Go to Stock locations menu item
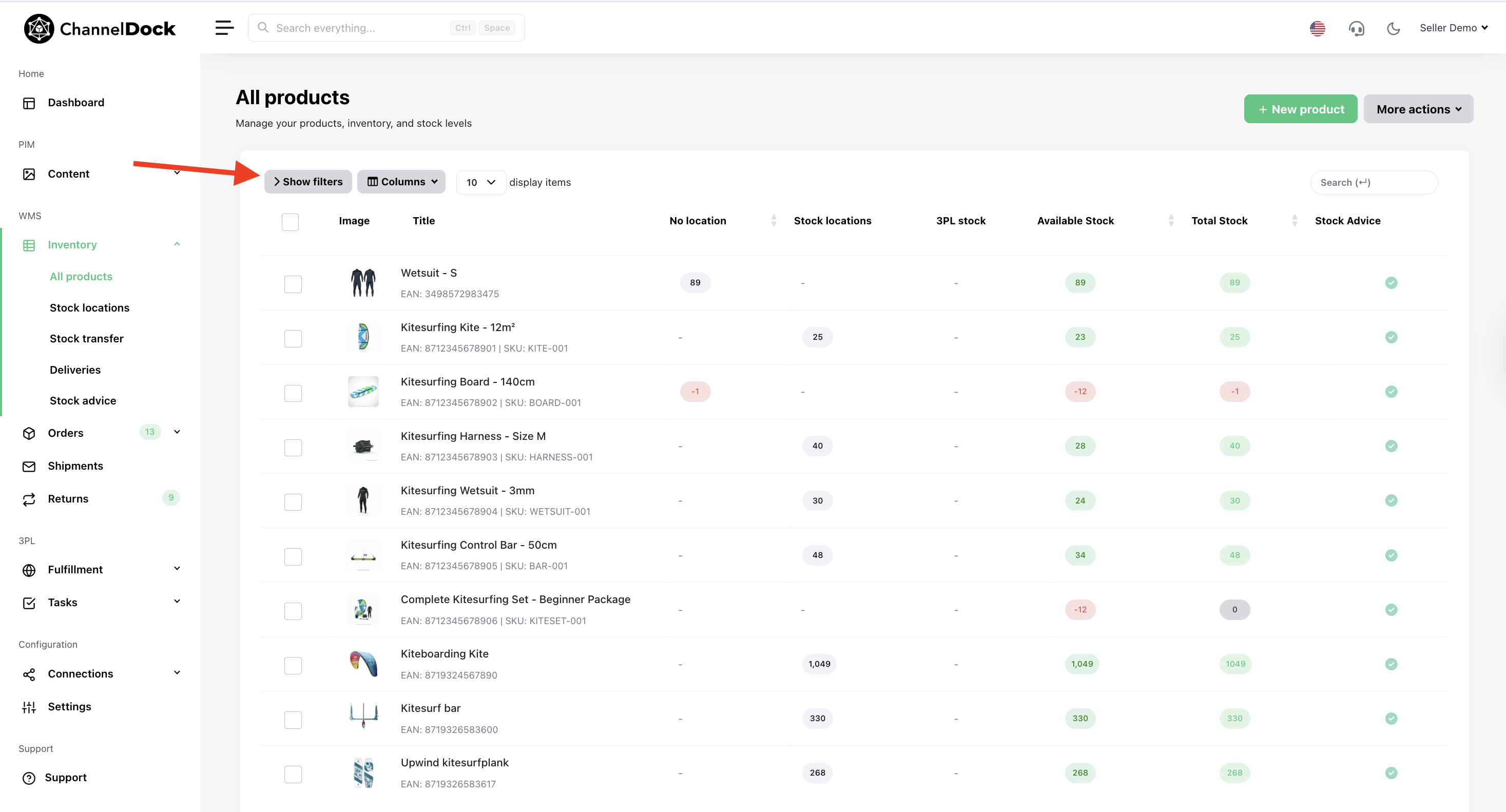Viewport: 1506px width, 812px height. pos(89,307)
